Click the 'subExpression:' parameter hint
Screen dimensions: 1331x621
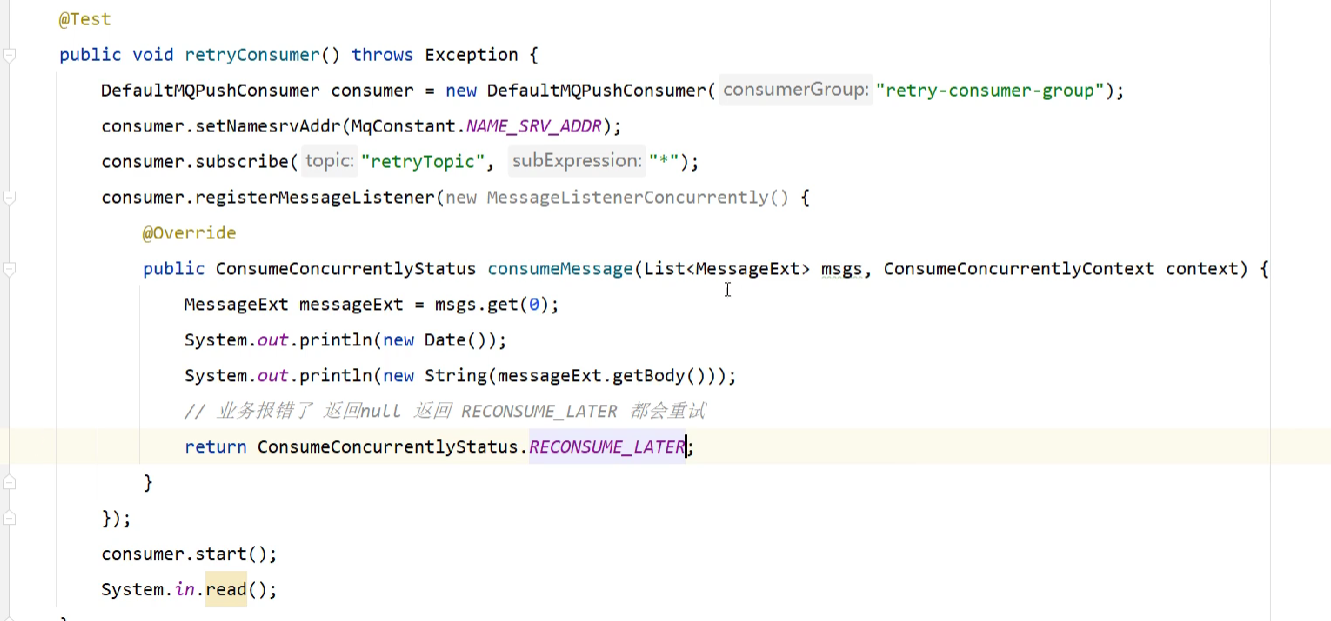tap(576, 161)
